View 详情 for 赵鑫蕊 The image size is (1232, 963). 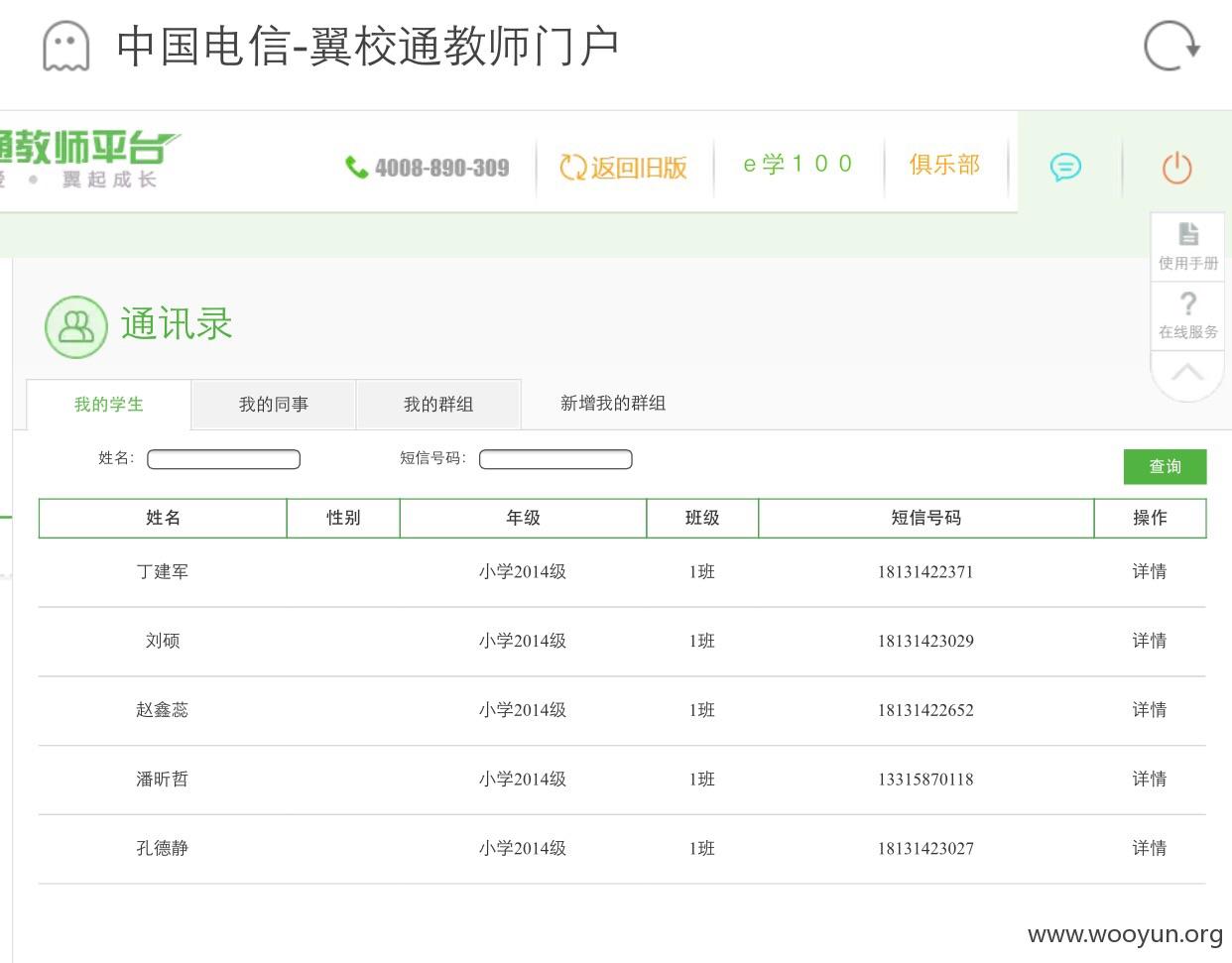tap(1150, 710)
